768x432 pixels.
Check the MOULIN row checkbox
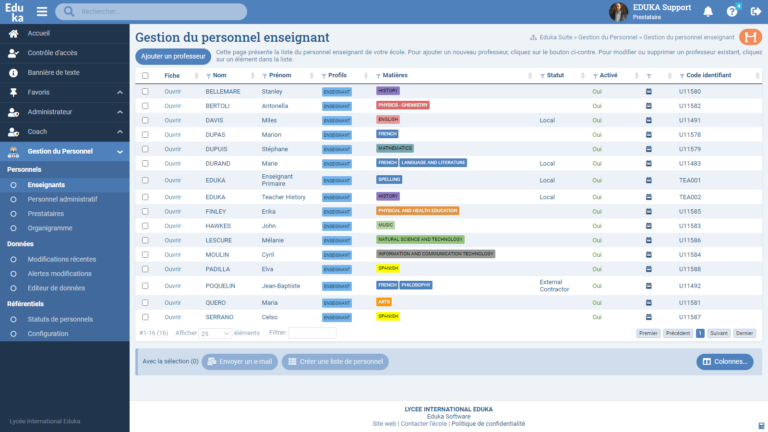145,255
